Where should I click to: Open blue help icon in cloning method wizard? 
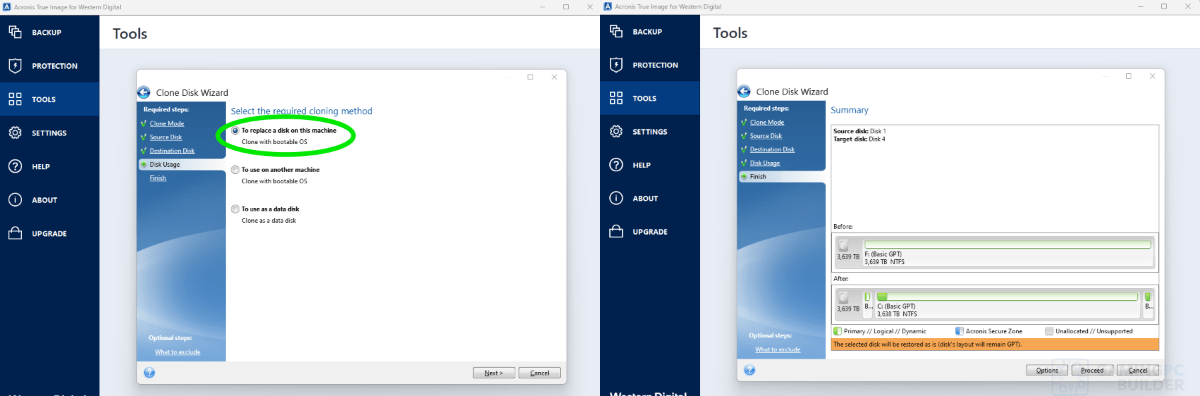tap(149, 372)
